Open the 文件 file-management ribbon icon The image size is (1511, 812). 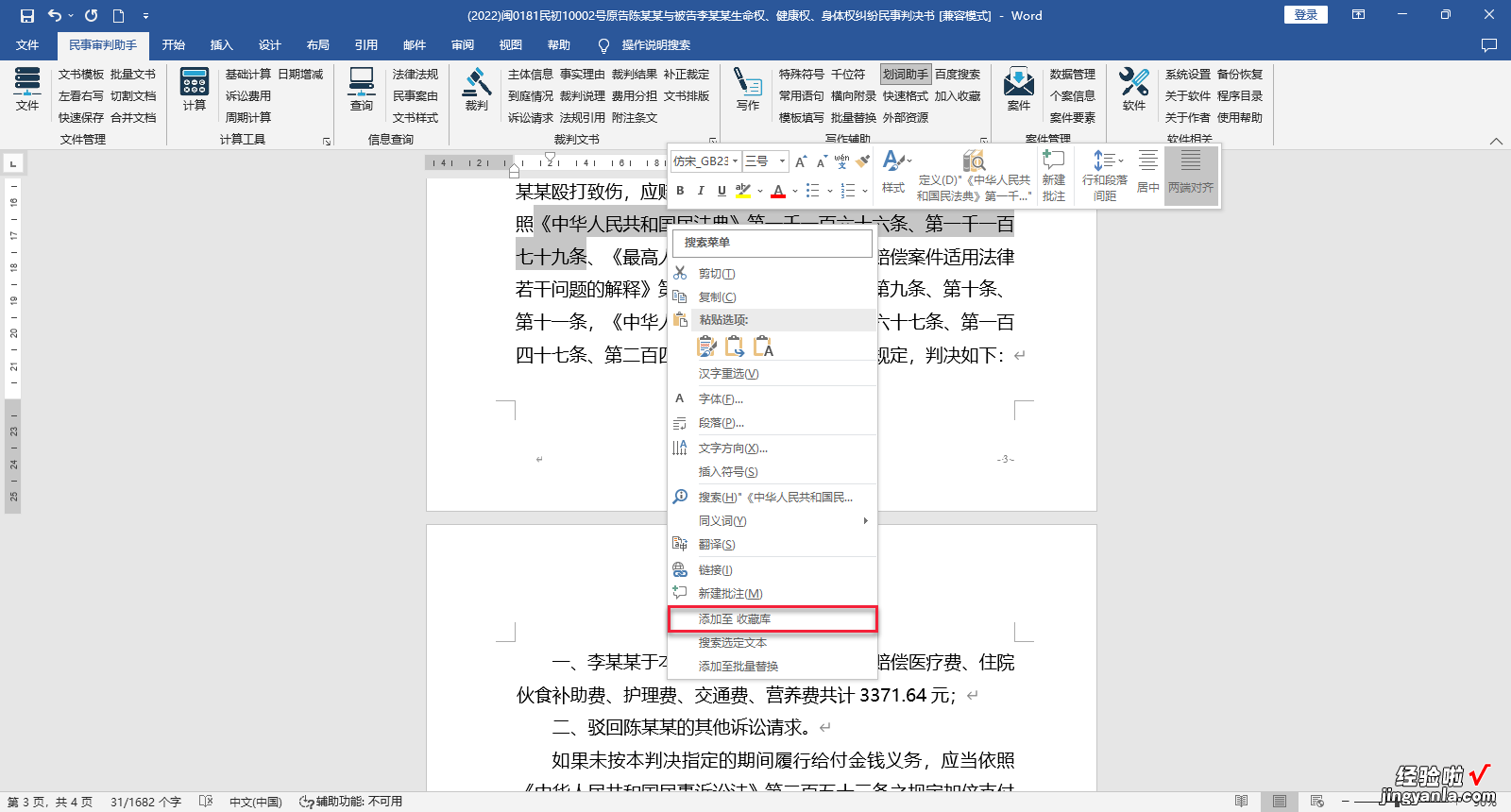(27, 90)
